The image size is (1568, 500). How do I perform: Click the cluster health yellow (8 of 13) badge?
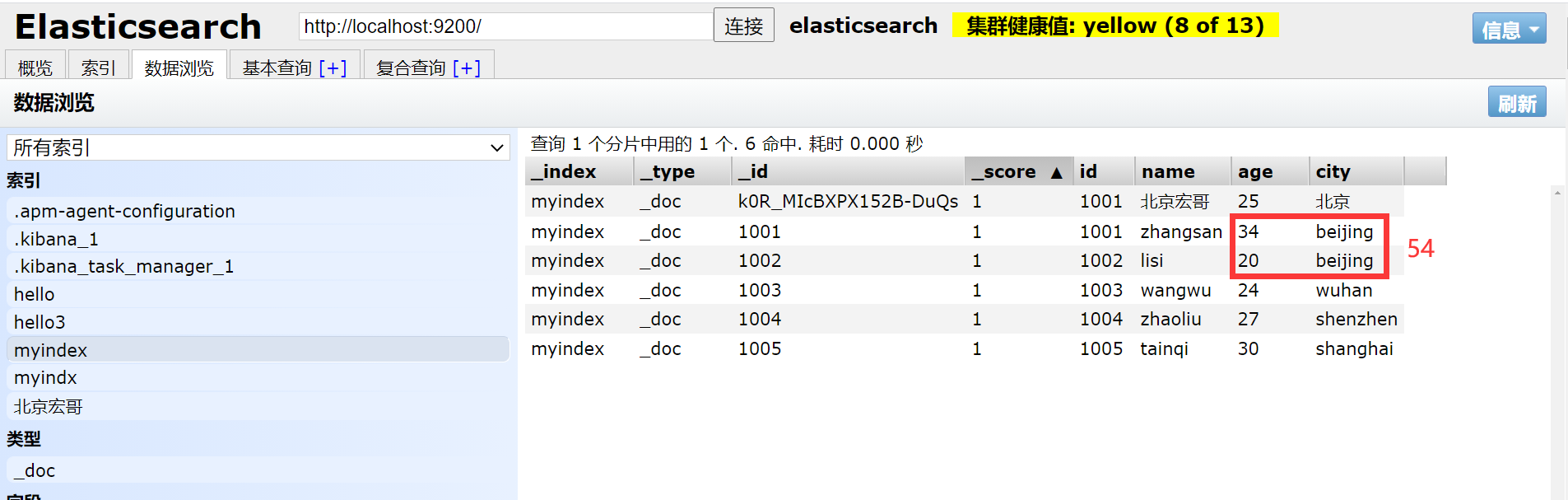pos(1114,26)
